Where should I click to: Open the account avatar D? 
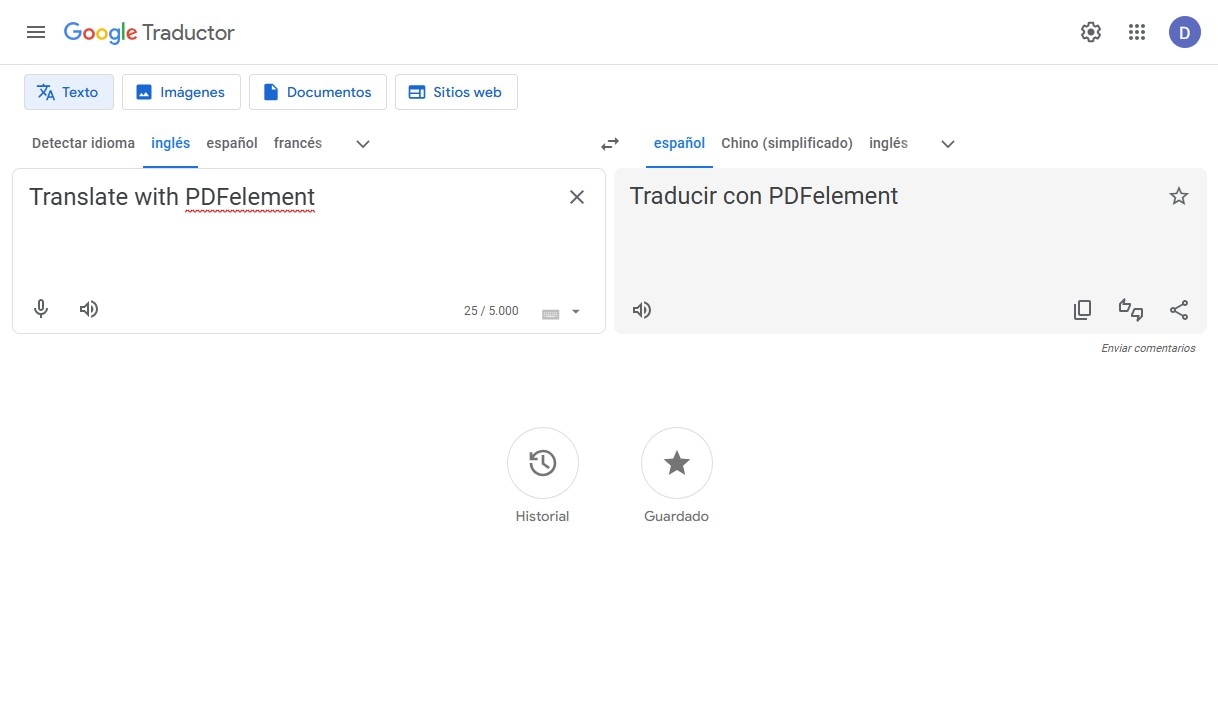point(1185,32)
